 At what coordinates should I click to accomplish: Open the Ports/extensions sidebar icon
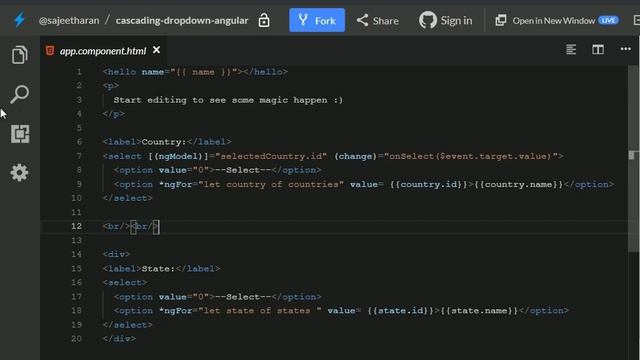coord(20,134)
